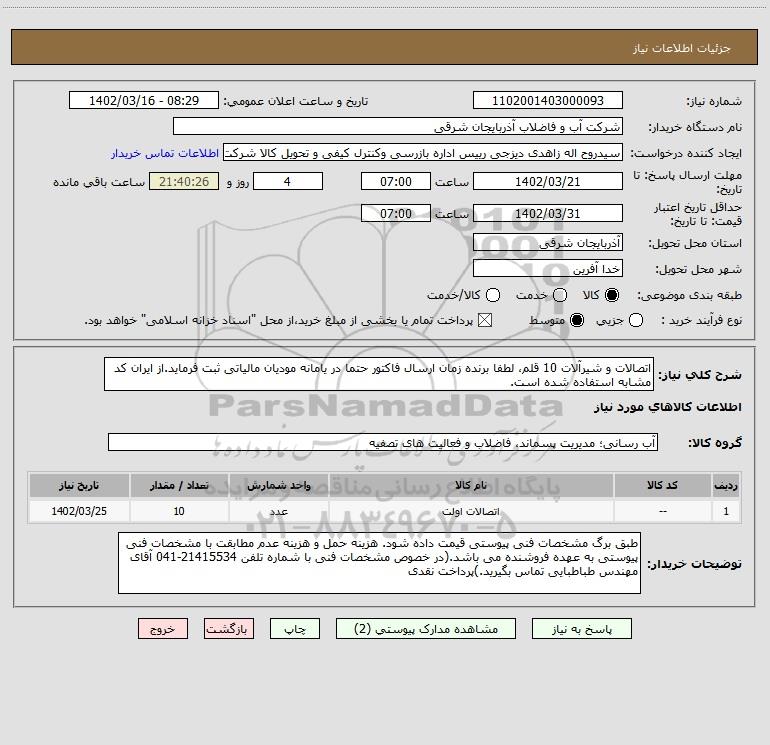The width and height of the screenshot is (770, 745).
Task: Click the نام کالا column header
Action: (x=471, y=485)
